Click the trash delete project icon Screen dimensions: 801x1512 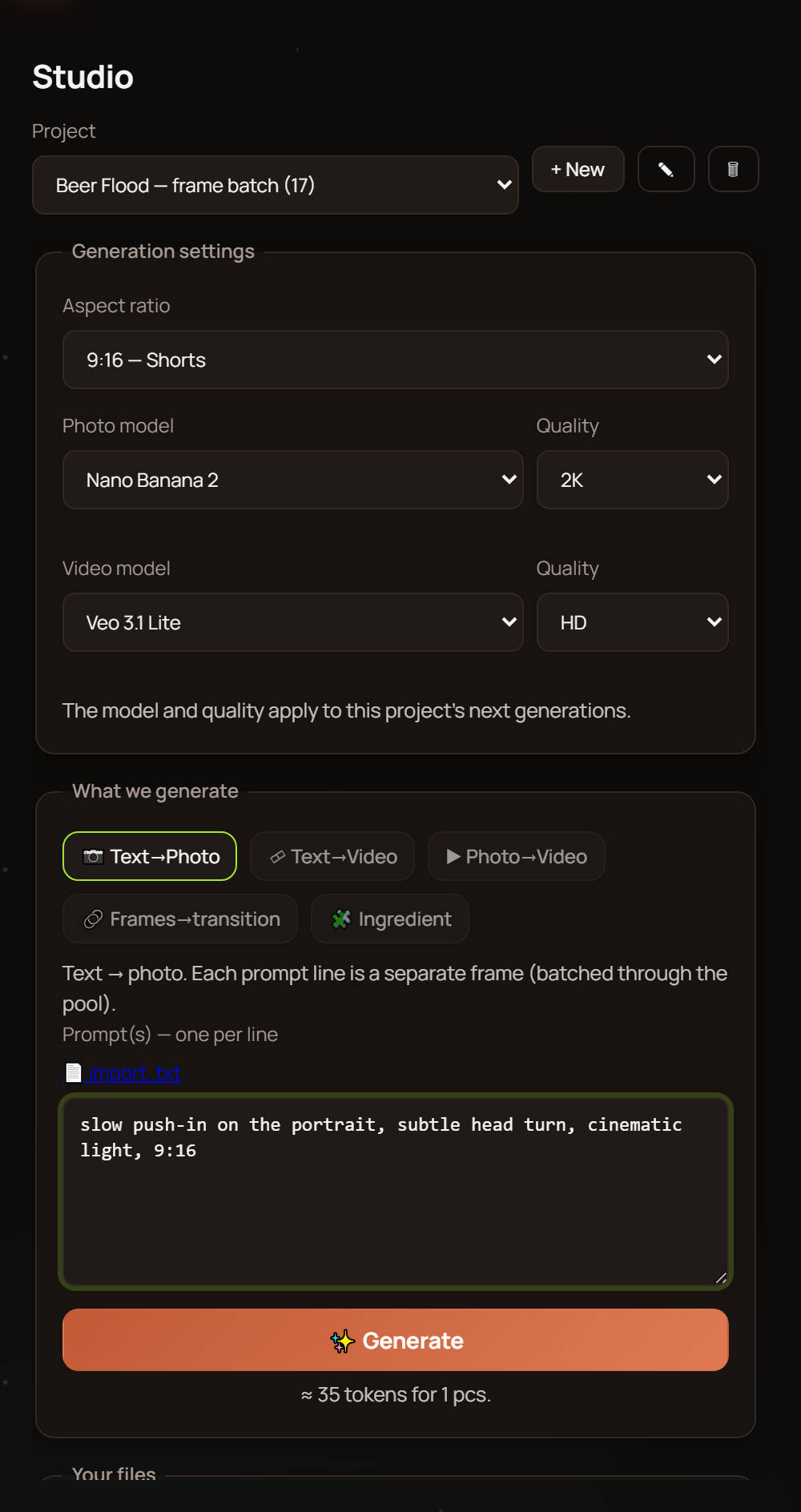click(733, 169)
